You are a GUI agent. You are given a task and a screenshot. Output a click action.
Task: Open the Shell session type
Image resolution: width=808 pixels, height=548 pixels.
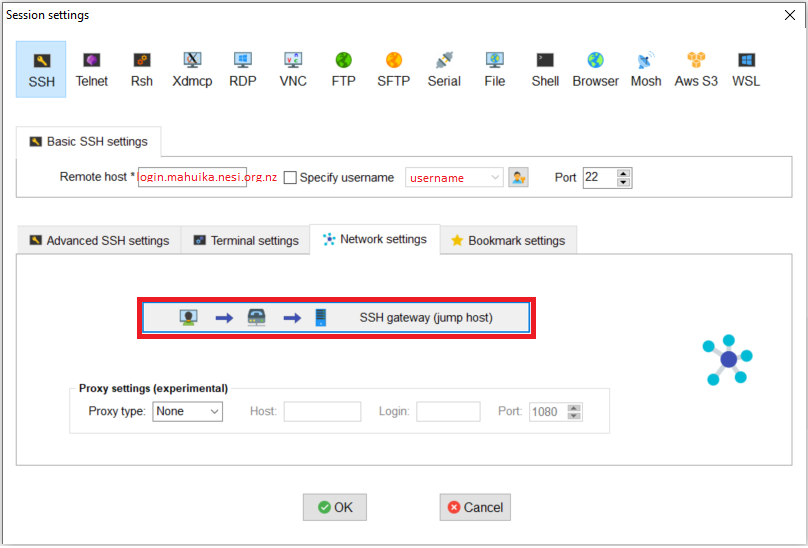(x=545, y=70)
